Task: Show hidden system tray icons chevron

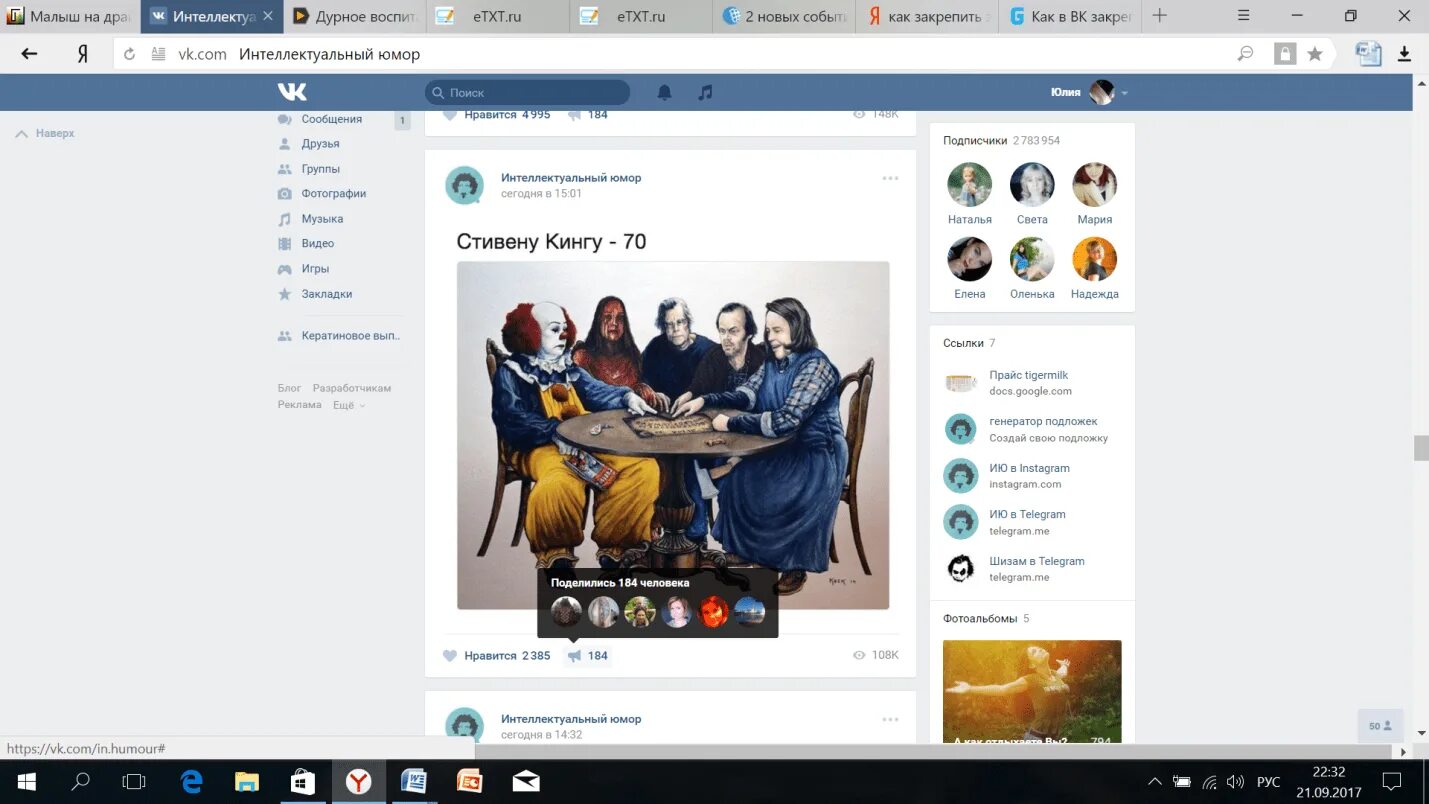Action: (x=1154, y=782)
